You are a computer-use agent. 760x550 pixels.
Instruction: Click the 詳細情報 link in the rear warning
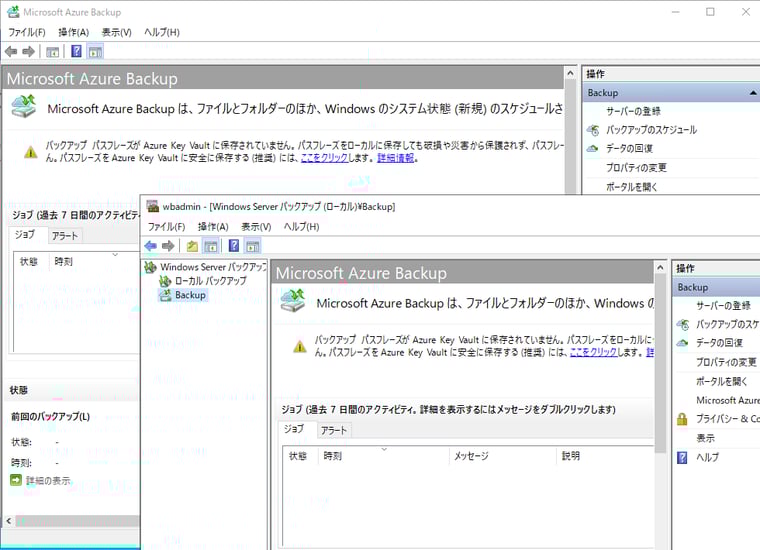pyautogui.click(x=396, y=158)
